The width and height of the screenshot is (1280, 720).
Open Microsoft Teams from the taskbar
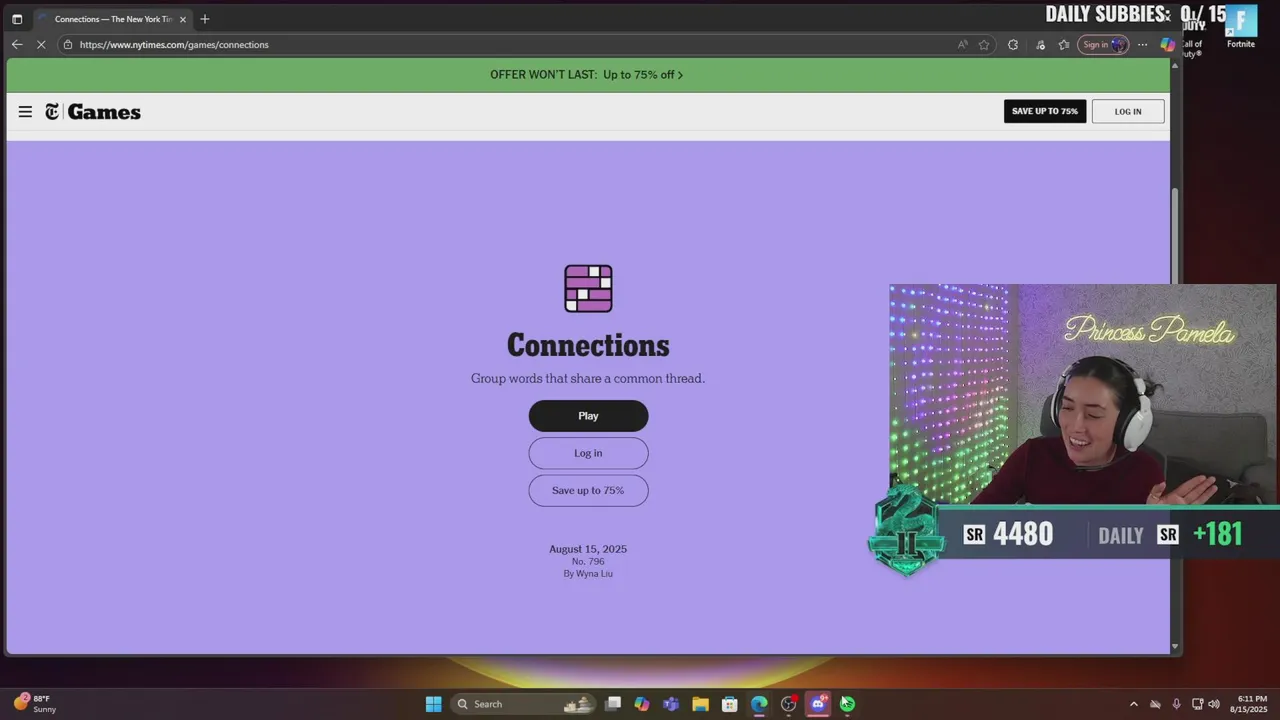pos(671,704)
